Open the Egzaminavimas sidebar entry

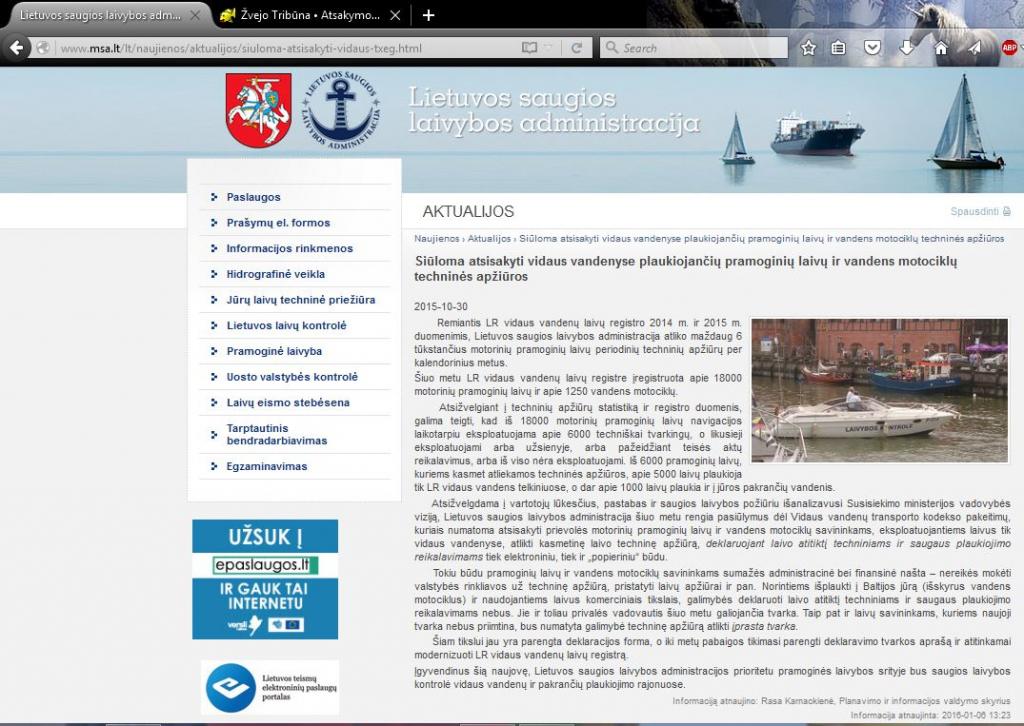tap(266, 466)
